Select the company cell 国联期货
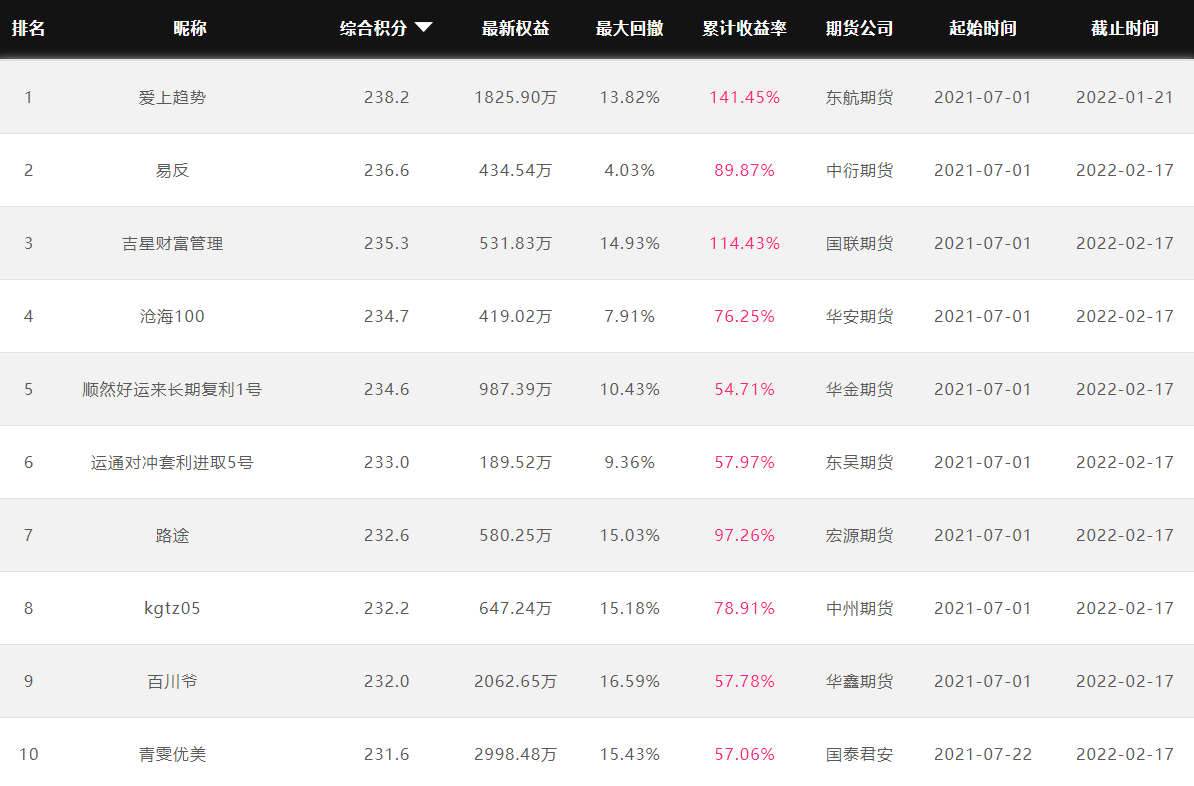 [860, 244]
